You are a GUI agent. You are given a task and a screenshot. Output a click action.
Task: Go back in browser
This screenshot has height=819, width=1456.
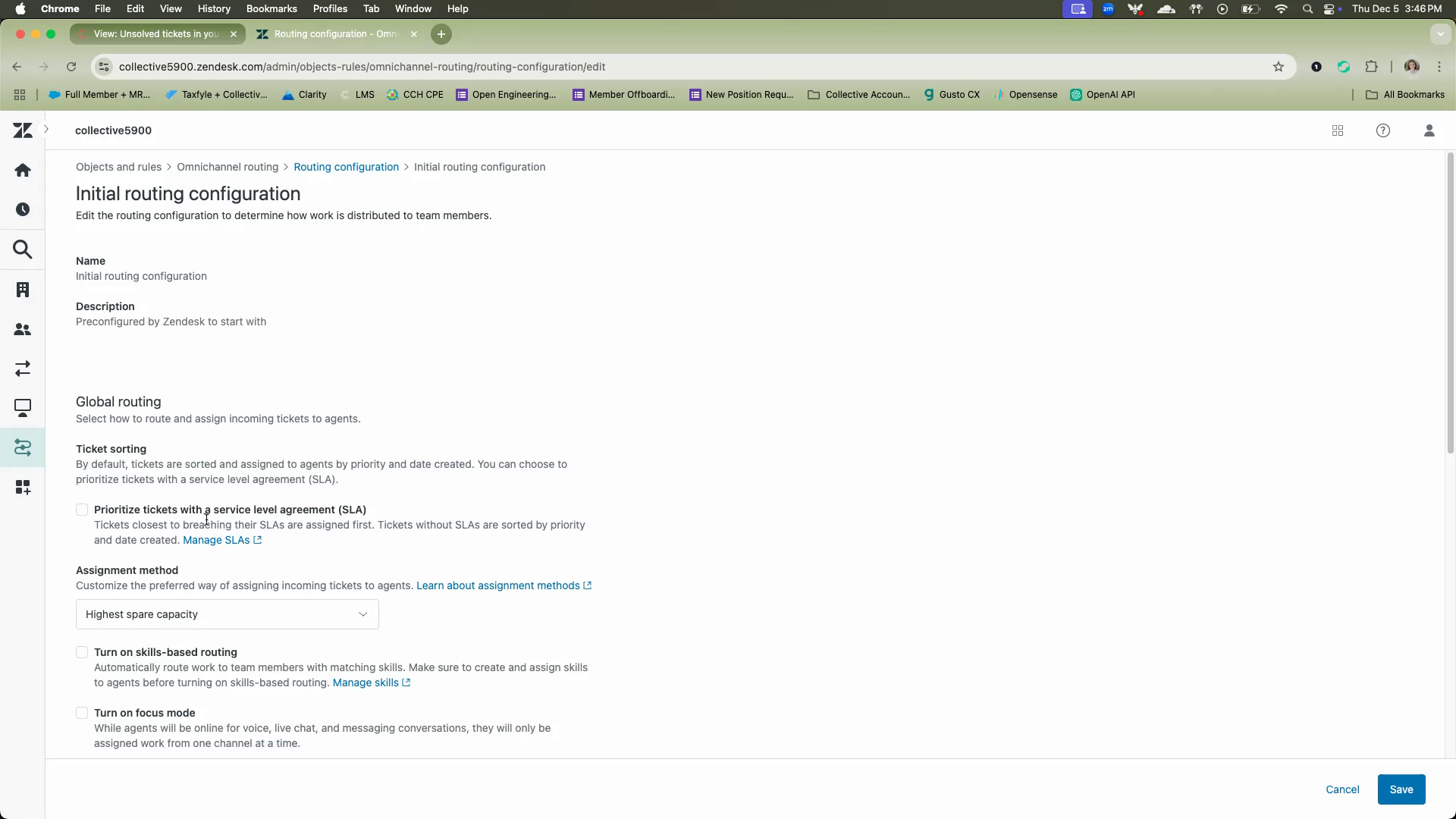point(17,67)
